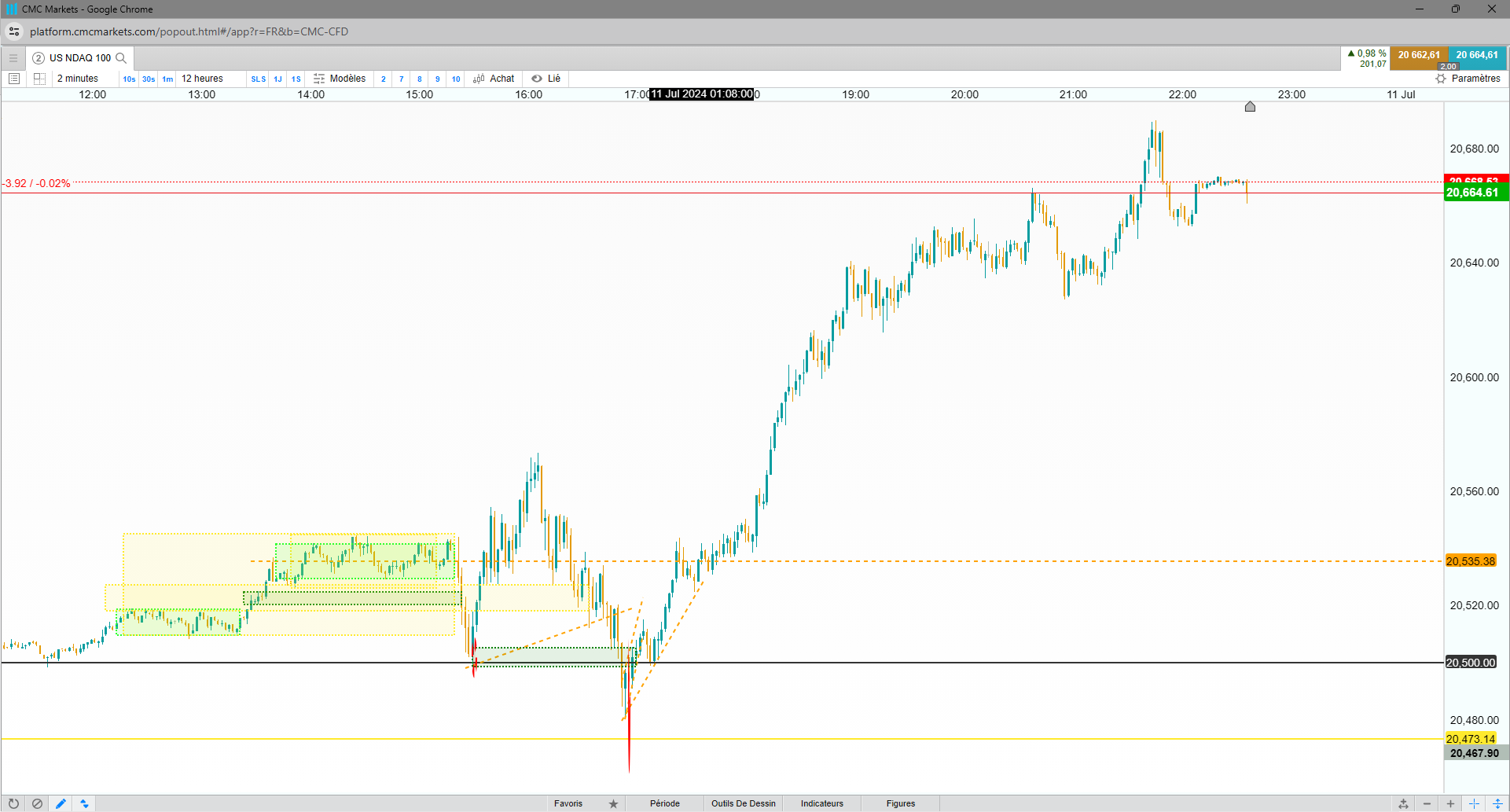Open the 12 heures range dropdown
The image size is (1510, 812).
(202, 79)
